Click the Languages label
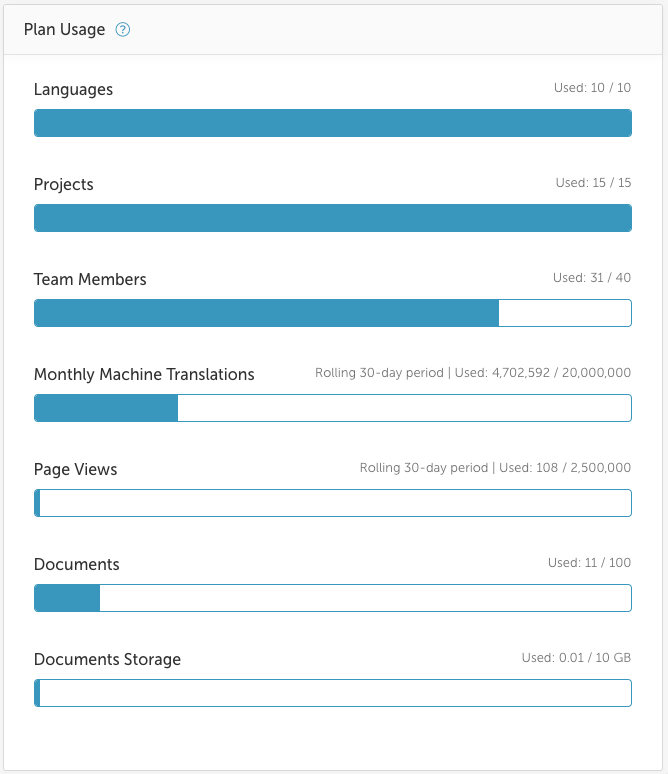 [73, 89]
